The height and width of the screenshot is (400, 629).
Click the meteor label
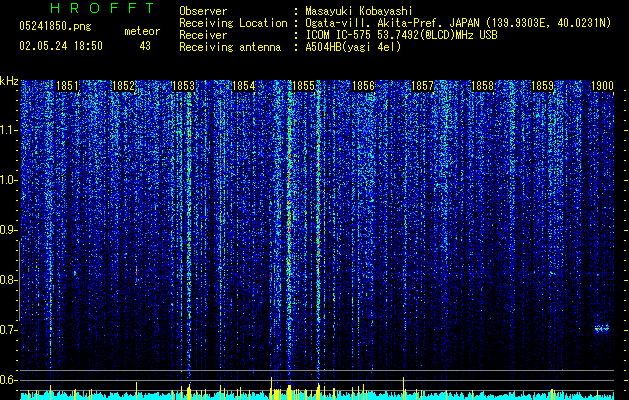[142, 31]
